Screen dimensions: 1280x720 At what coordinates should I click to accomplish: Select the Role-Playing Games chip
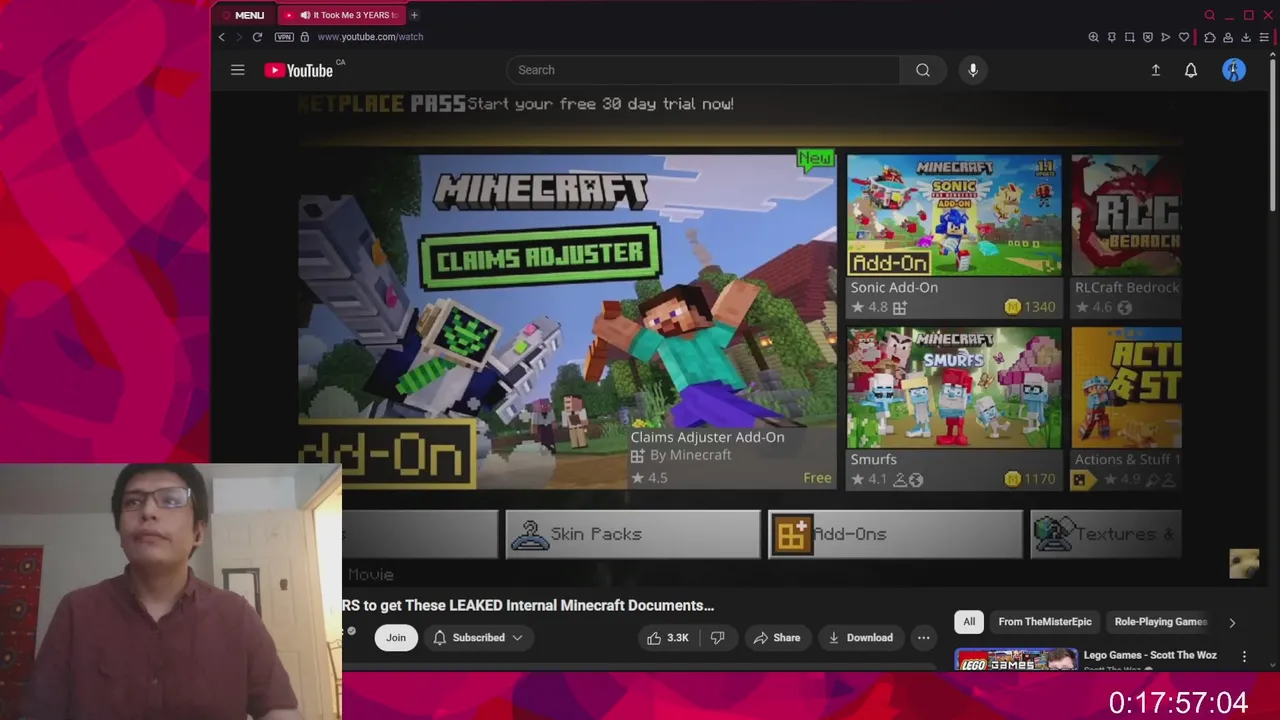(1161, 622)
